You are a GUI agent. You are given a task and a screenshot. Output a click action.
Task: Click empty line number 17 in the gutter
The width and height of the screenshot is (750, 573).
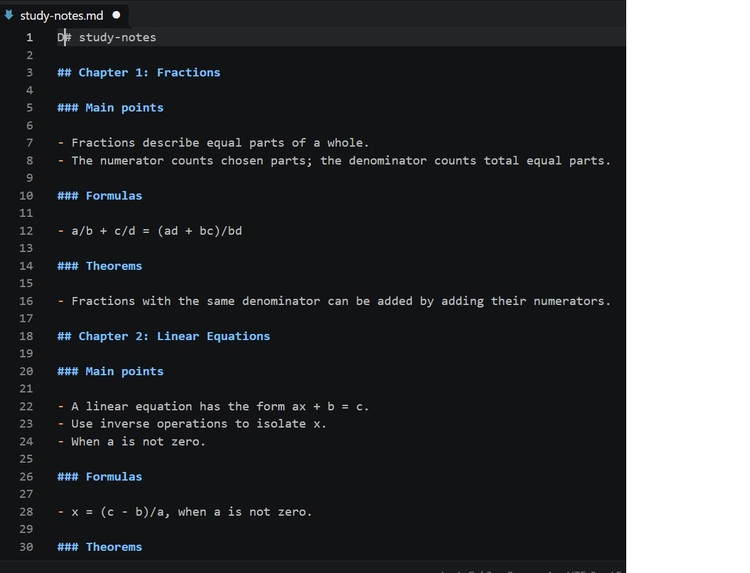click(26, 319)
